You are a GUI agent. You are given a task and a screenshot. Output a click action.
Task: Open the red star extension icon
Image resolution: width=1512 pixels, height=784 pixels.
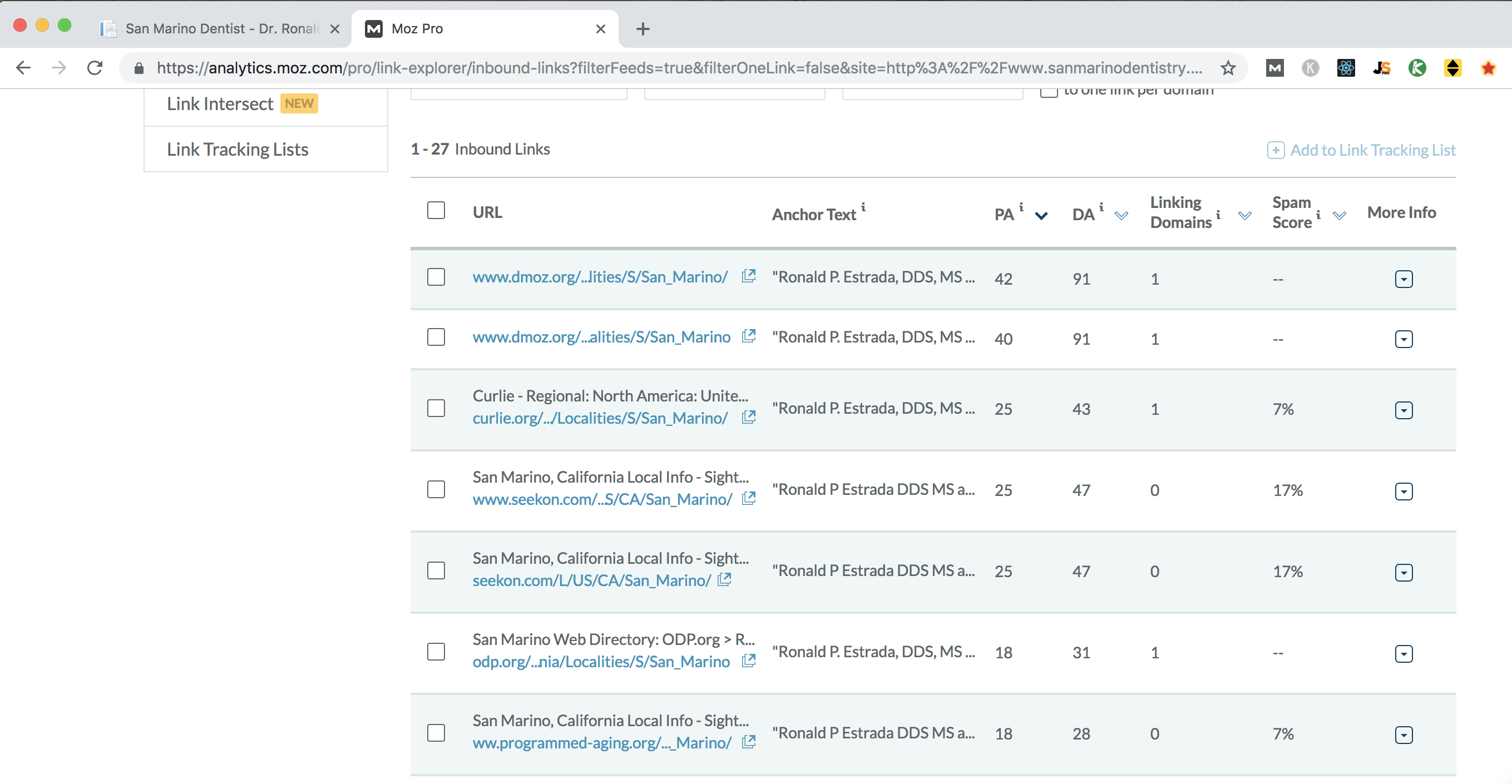[1488, 68]
